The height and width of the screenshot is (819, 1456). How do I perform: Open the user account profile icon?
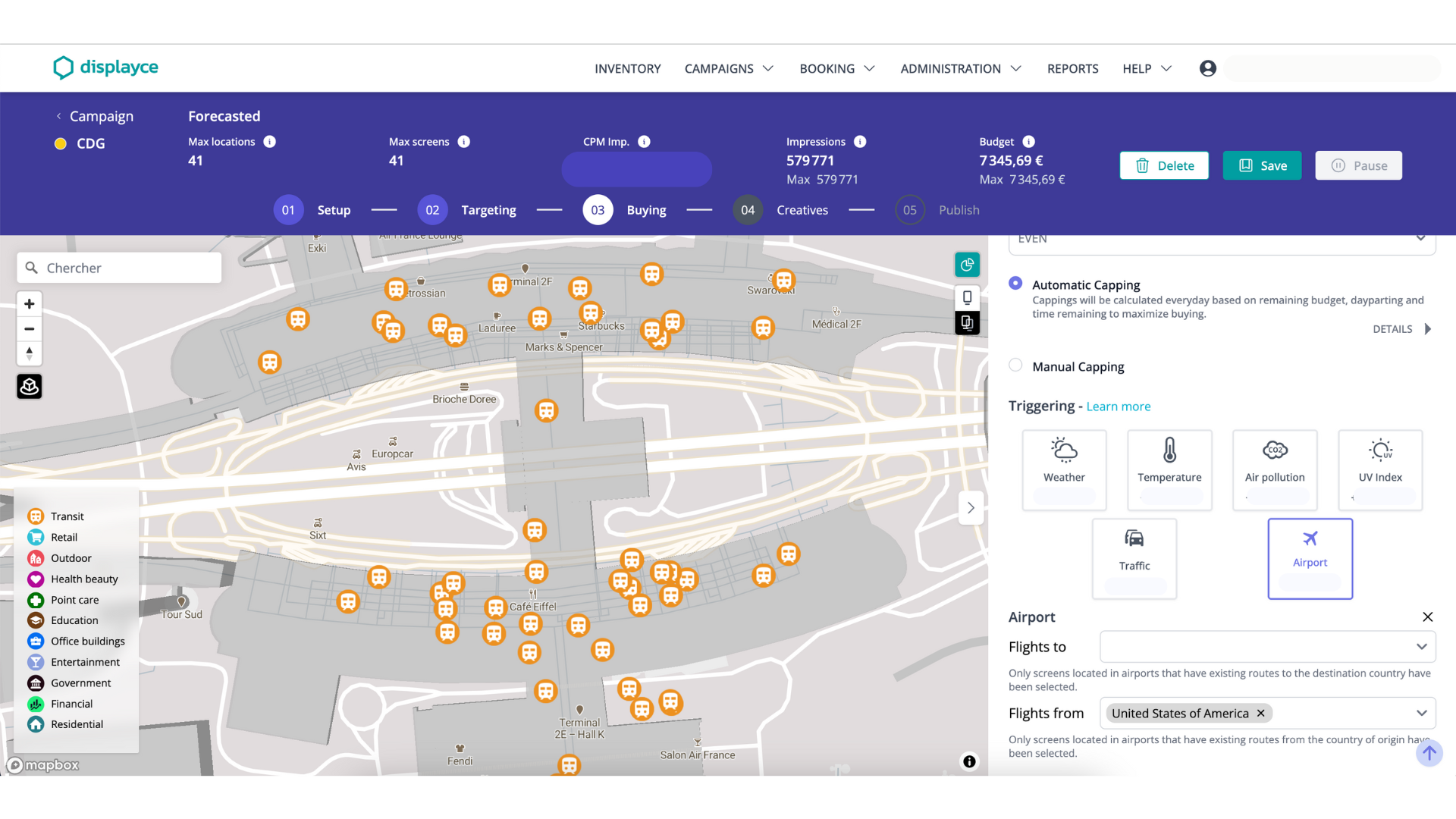(x=1207, y=68)
